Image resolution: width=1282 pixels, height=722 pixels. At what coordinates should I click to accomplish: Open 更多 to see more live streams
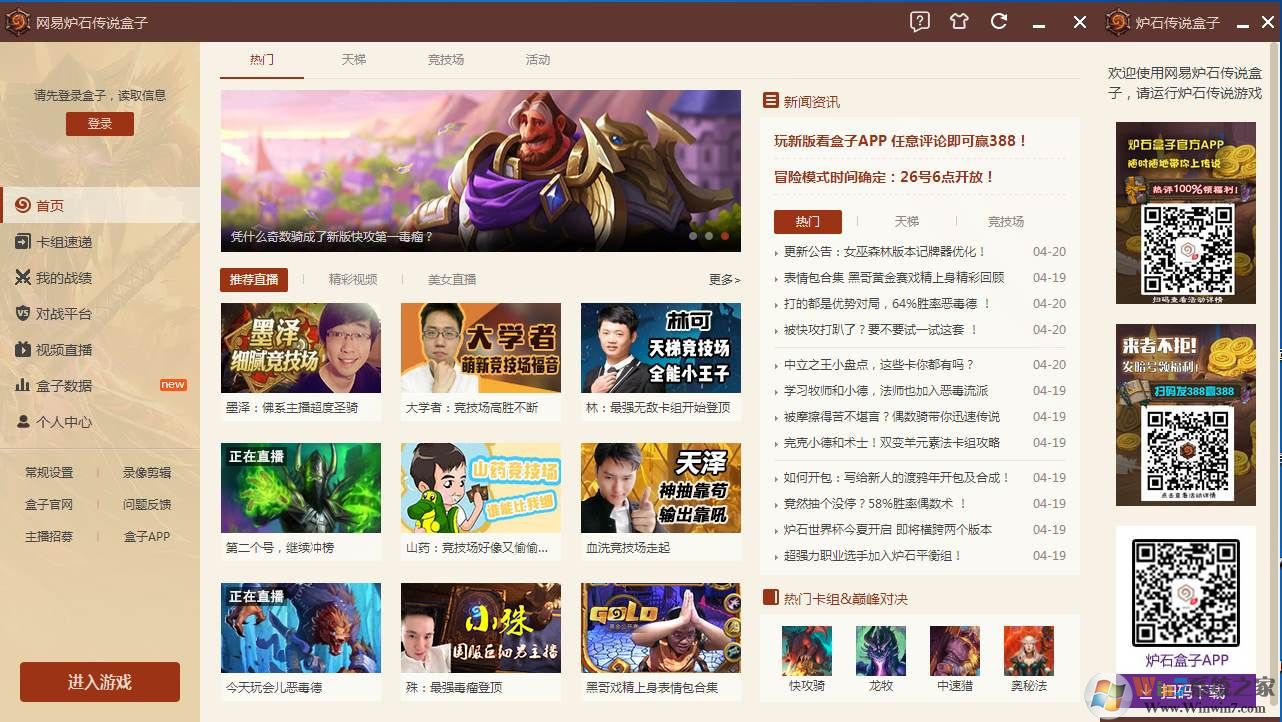723,280
